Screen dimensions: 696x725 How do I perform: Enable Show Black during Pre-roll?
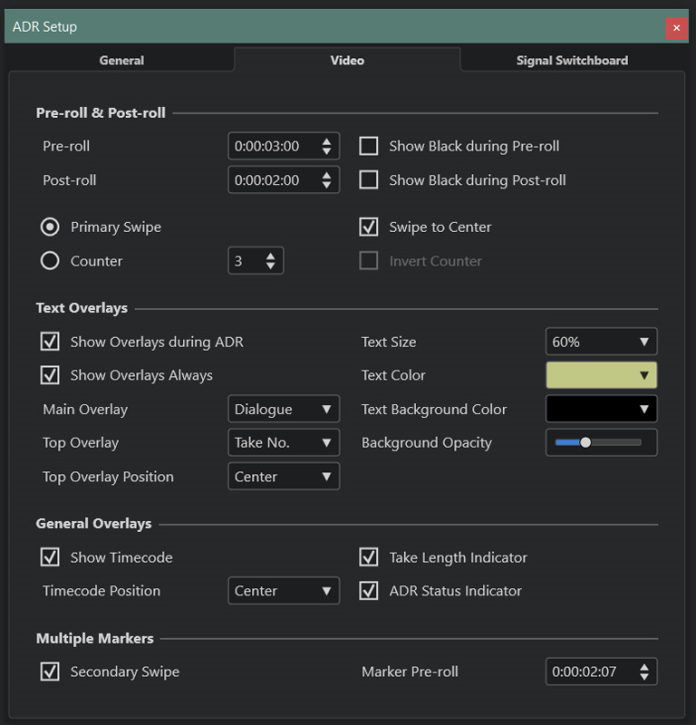(369, 146)
